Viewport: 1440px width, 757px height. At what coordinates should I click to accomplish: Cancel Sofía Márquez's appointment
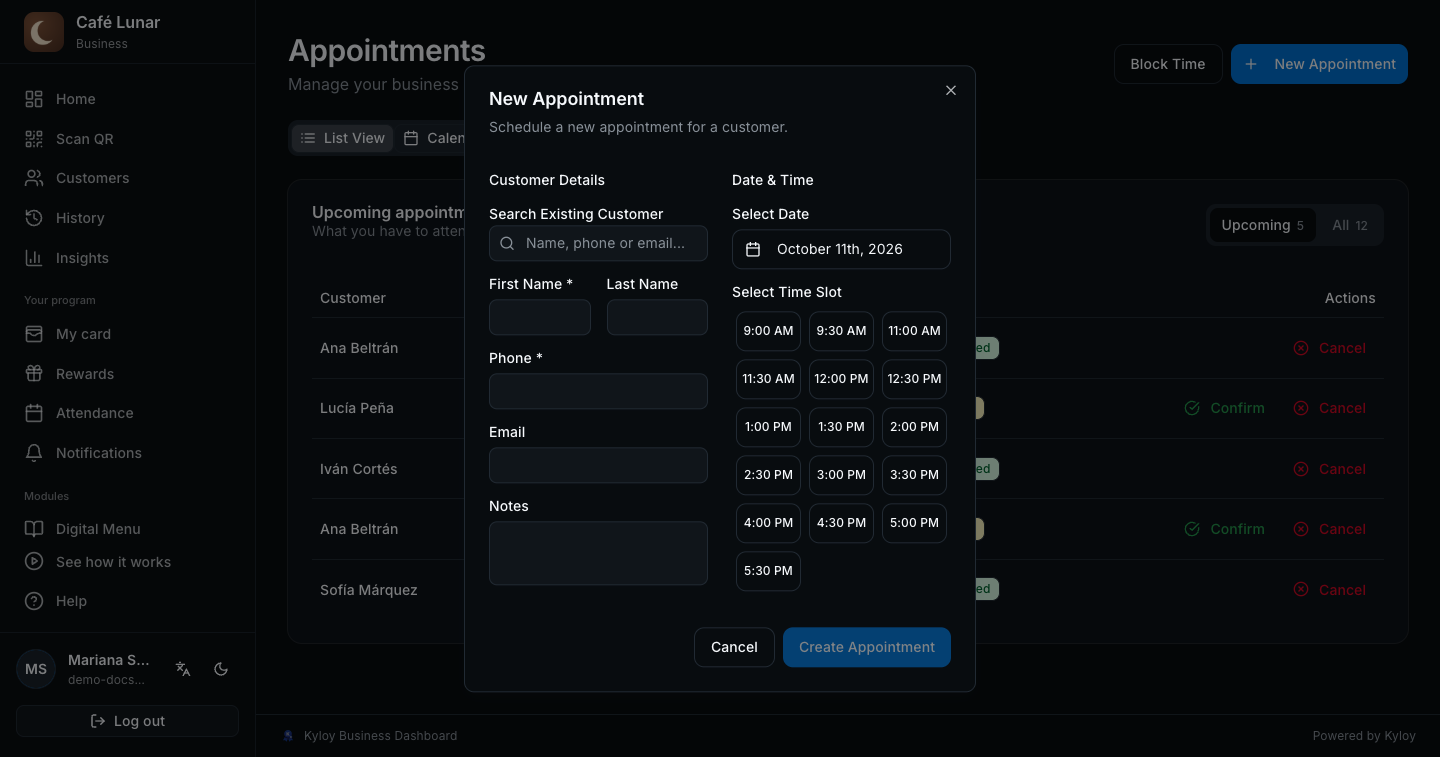(1329, 590)
